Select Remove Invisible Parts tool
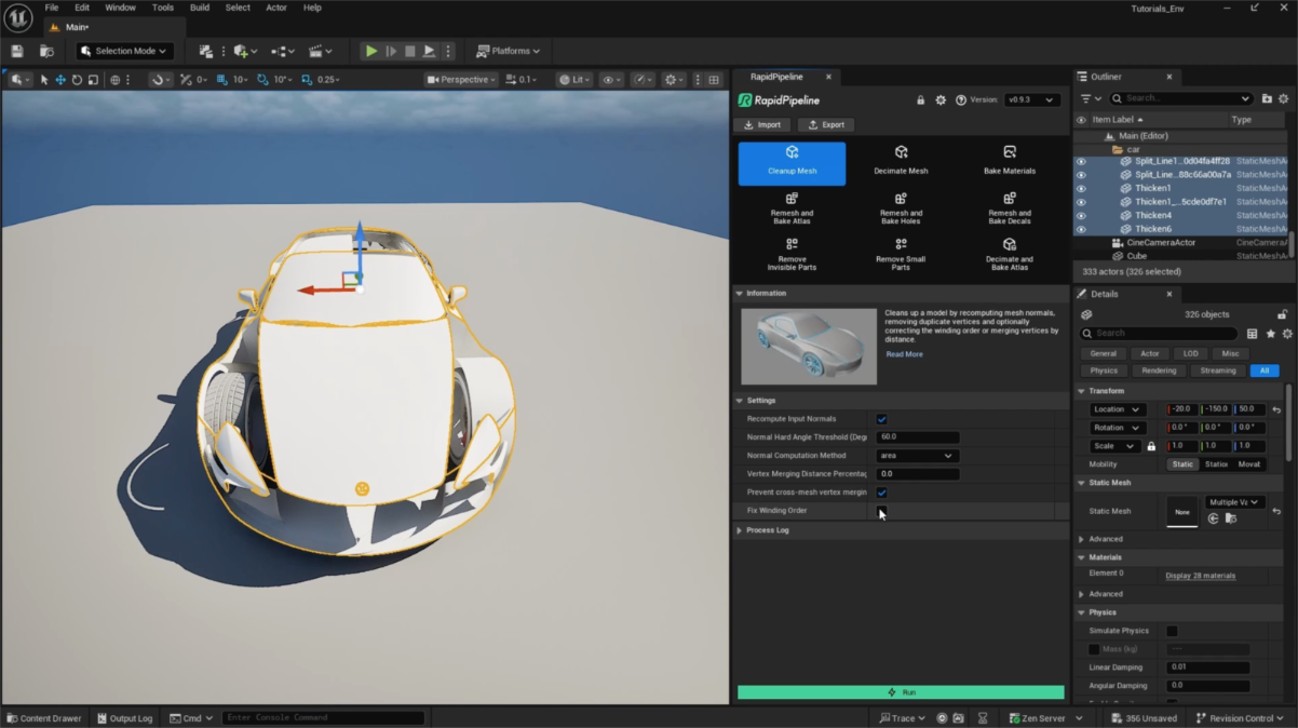Viewport: 1298px width, 728px height. point(792,255)
